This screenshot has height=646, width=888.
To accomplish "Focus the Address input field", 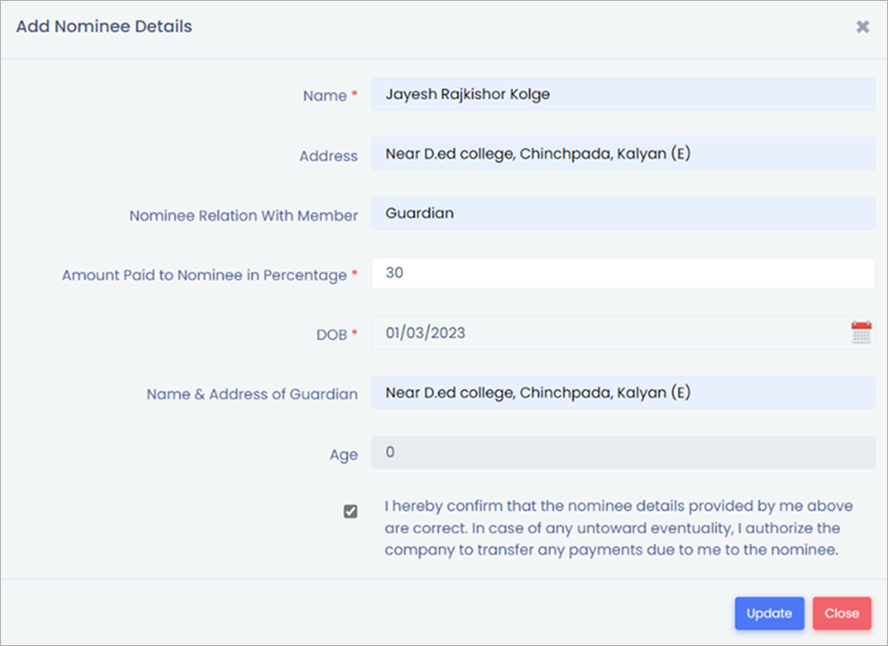I will click(622, 154).
